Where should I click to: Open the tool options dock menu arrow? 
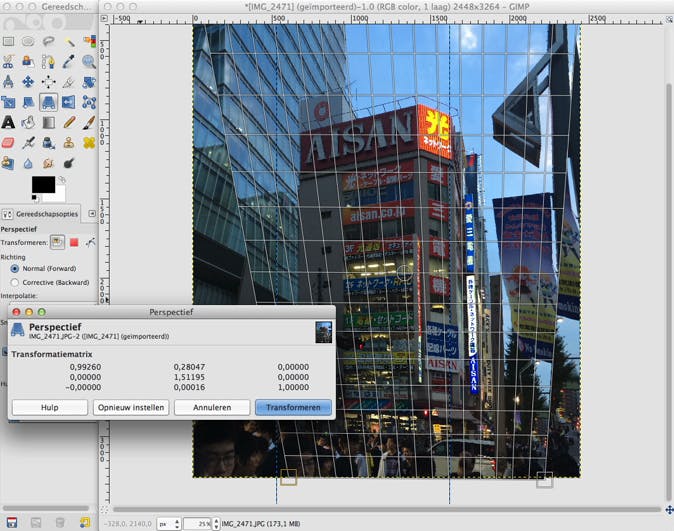click(92, 213)
